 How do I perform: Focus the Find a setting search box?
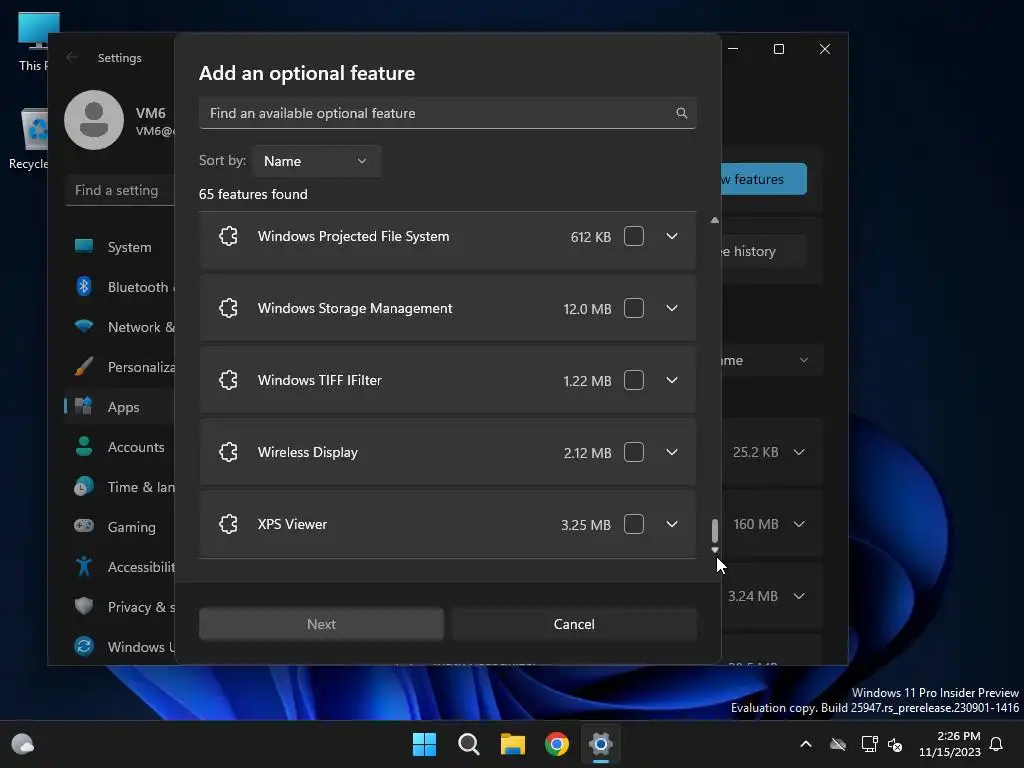(x=120, y=190)
